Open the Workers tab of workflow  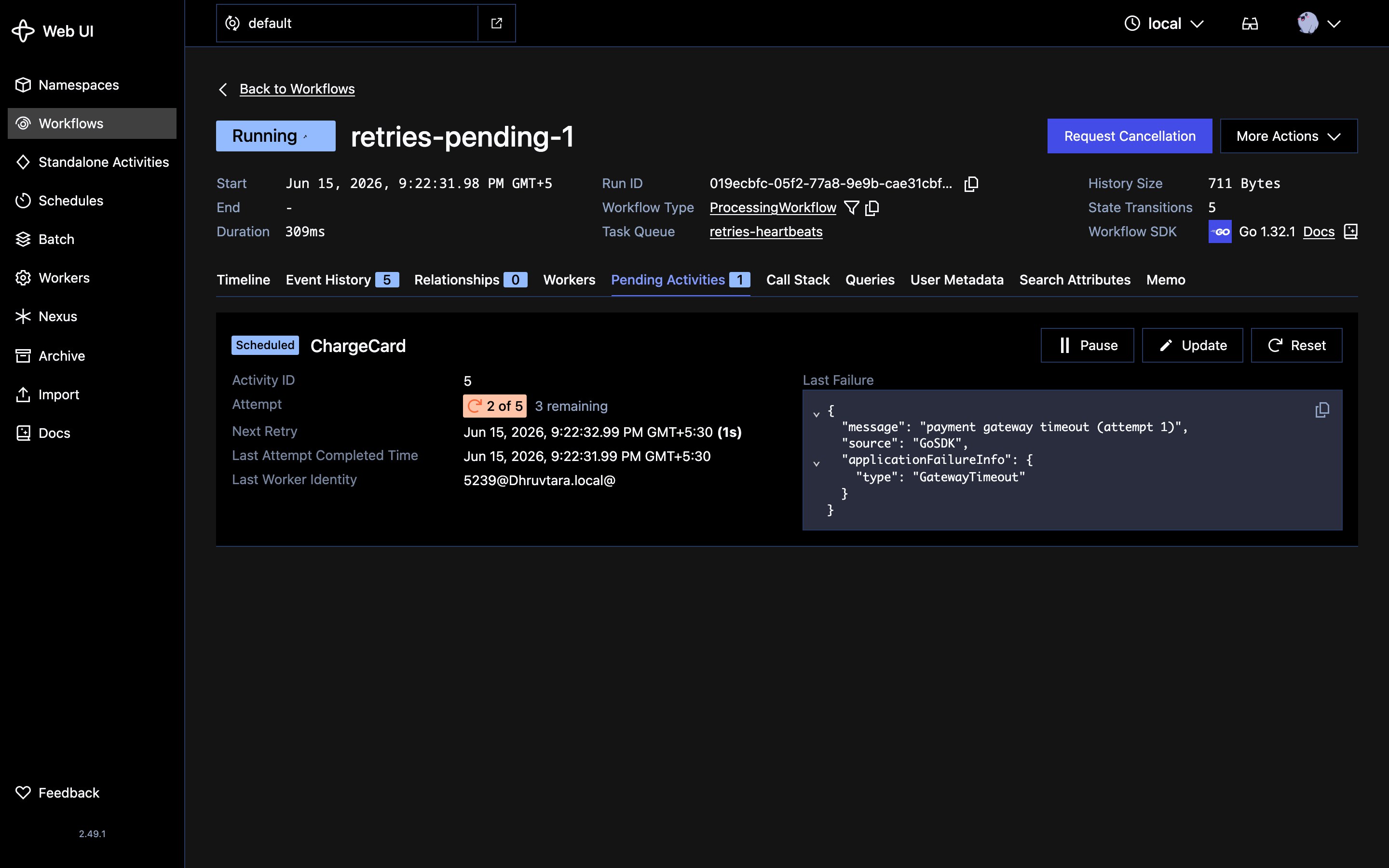point(569,280)
